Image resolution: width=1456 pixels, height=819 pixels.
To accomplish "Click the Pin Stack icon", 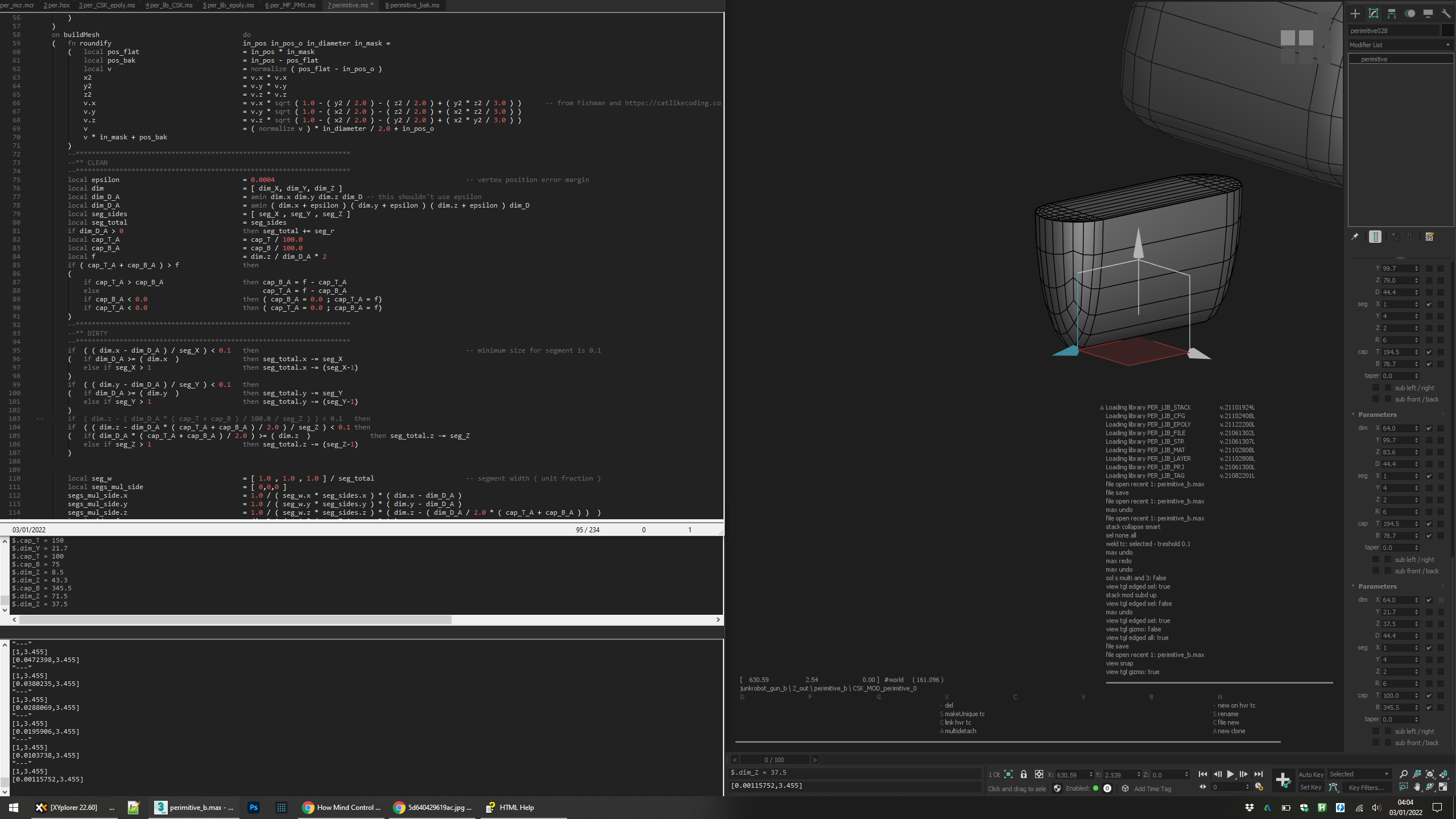I will click(x=1355, y=237).
